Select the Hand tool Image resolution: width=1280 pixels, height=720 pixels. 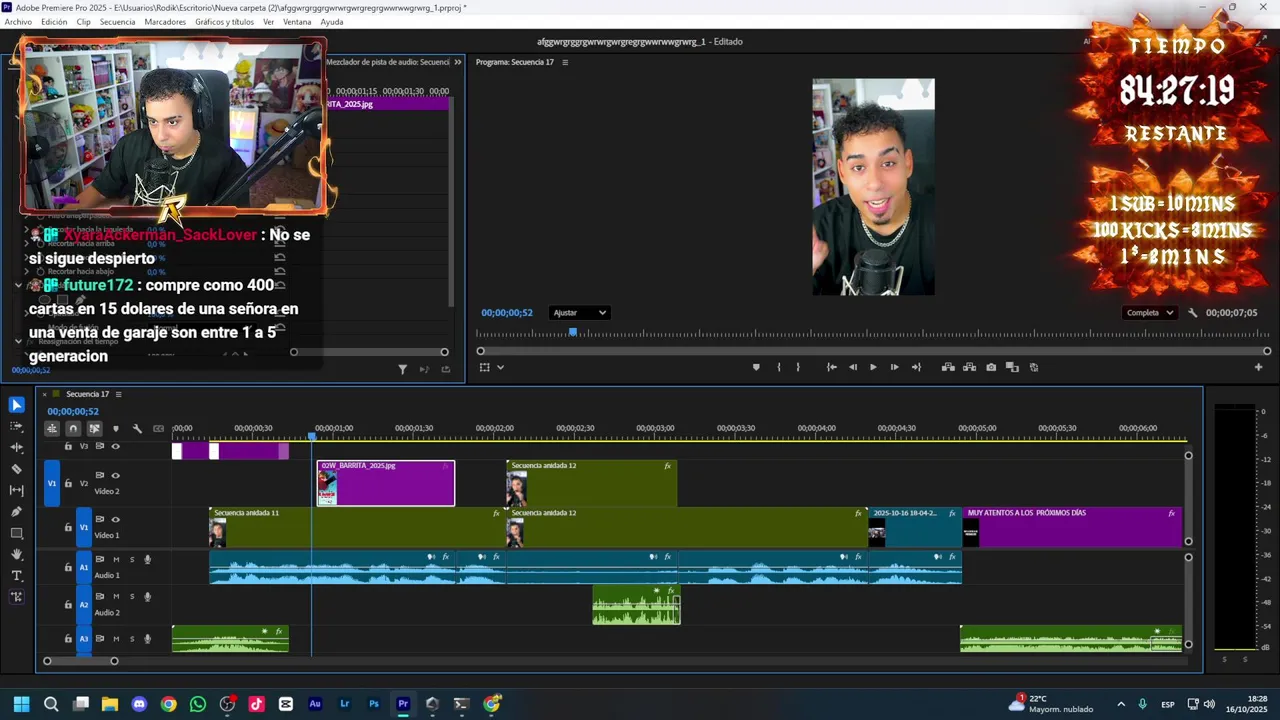point(17,554)
